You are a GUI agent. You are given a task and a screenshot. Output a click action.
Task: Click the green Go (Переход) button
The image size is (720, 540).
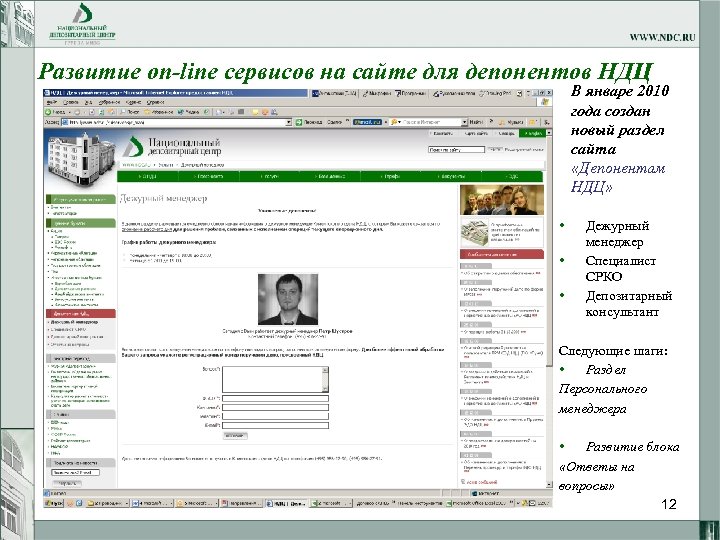pyautogui.click(x=309, y=122)
